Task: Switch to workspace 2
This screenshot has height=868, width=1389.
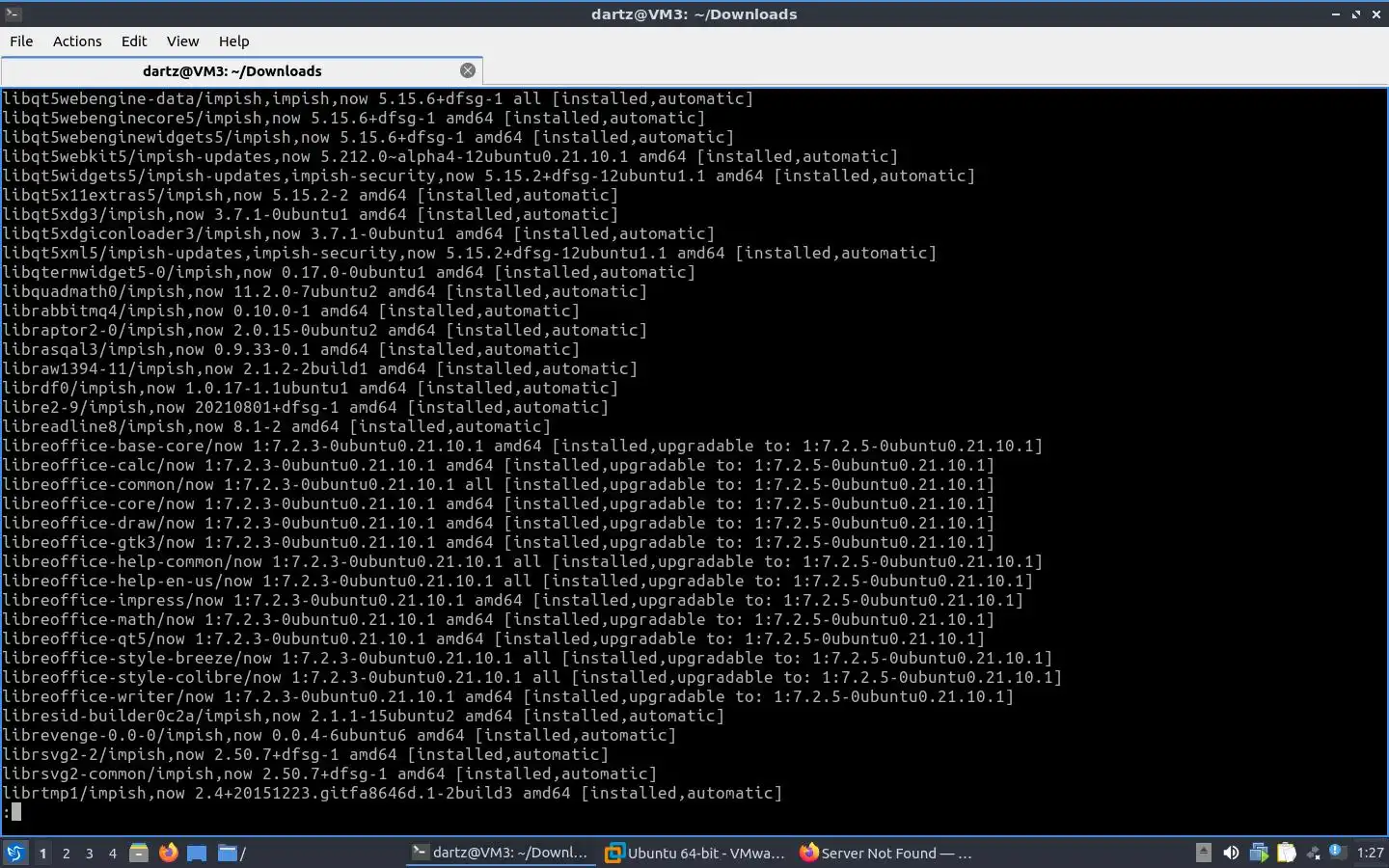Action: [66, 853]
